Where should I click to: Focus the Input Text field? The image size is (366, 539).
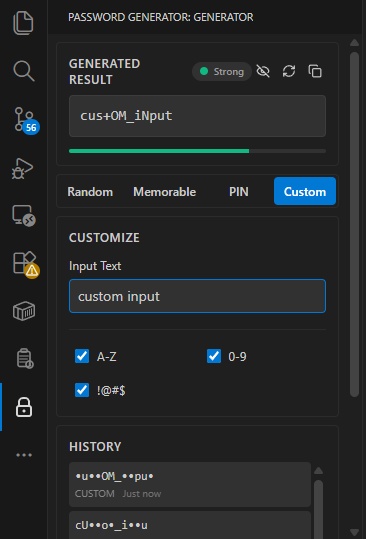point(197,296)
